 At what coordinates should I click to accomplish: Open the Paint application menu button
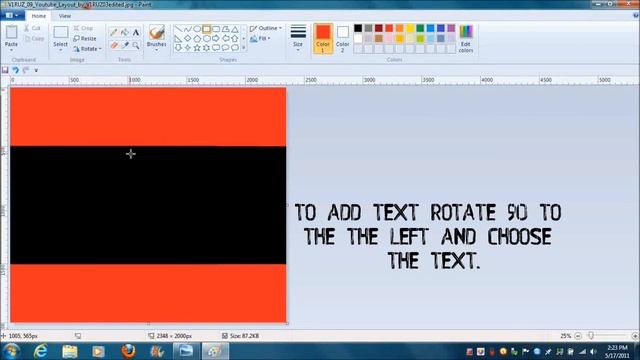pos(12,16)
